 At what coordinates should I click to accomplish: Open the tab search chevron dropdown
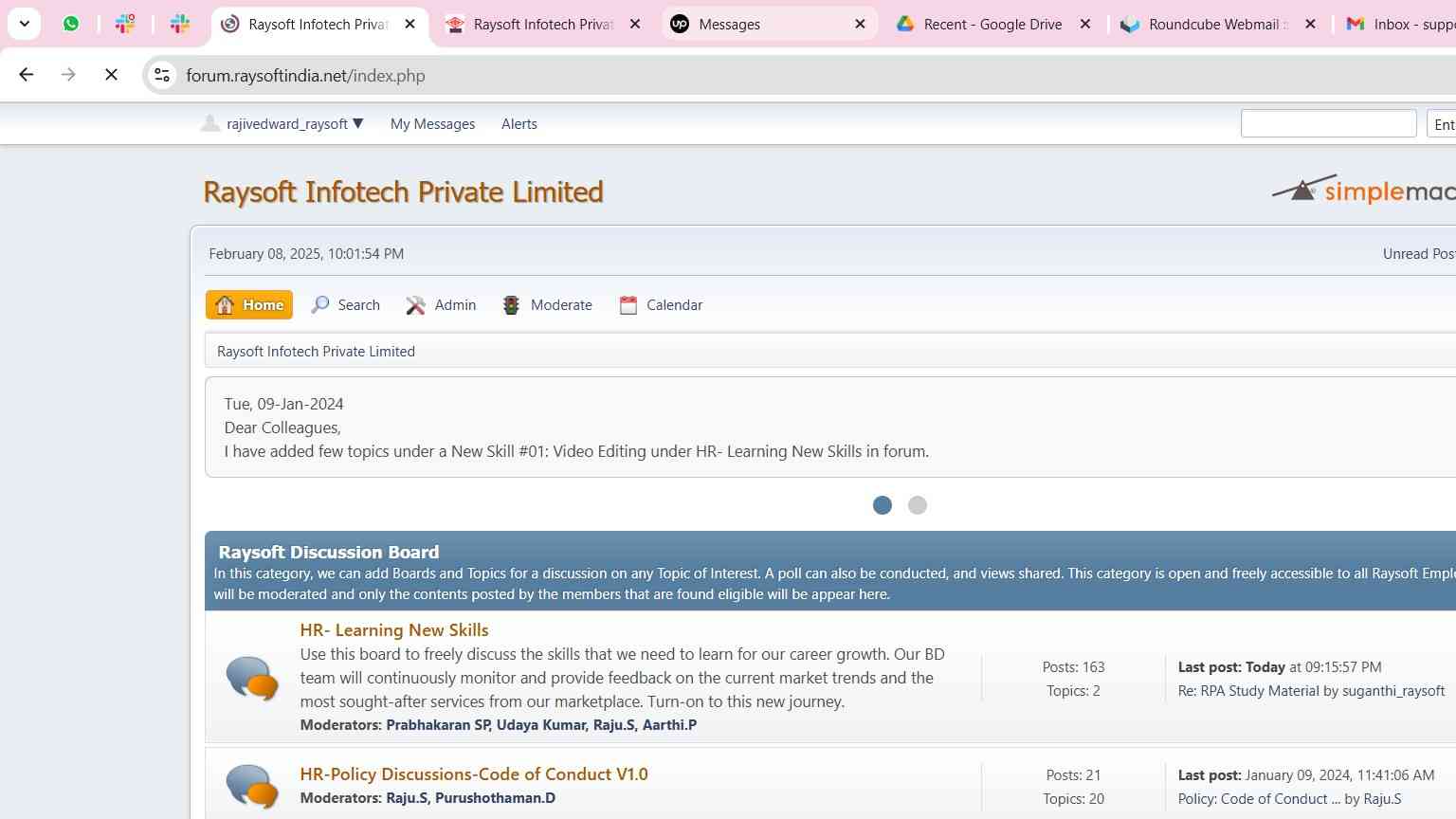point(25,24)
